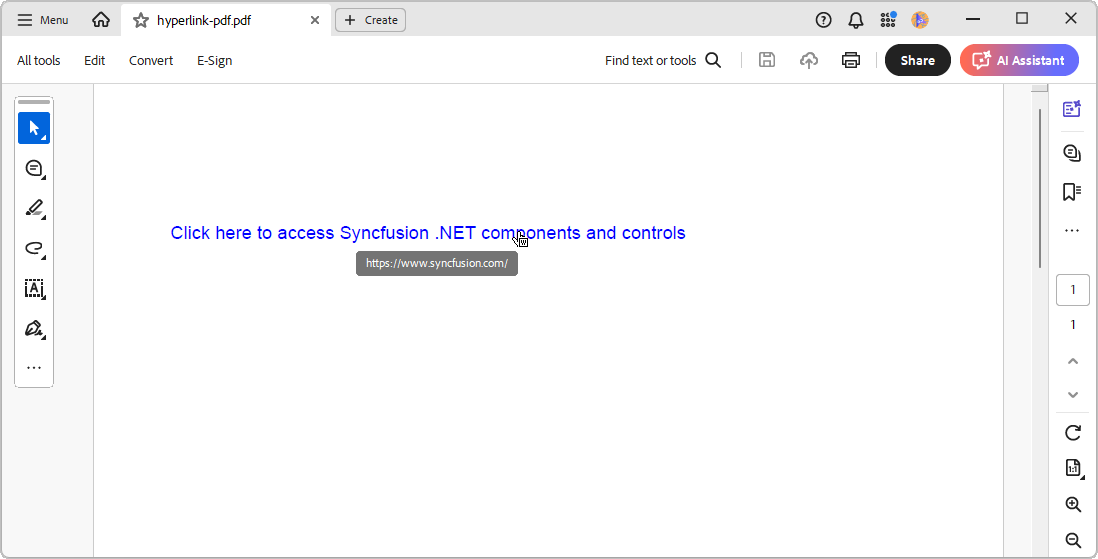
Task: Select the arrow selection tool
Action: click(x=34, y=128)
